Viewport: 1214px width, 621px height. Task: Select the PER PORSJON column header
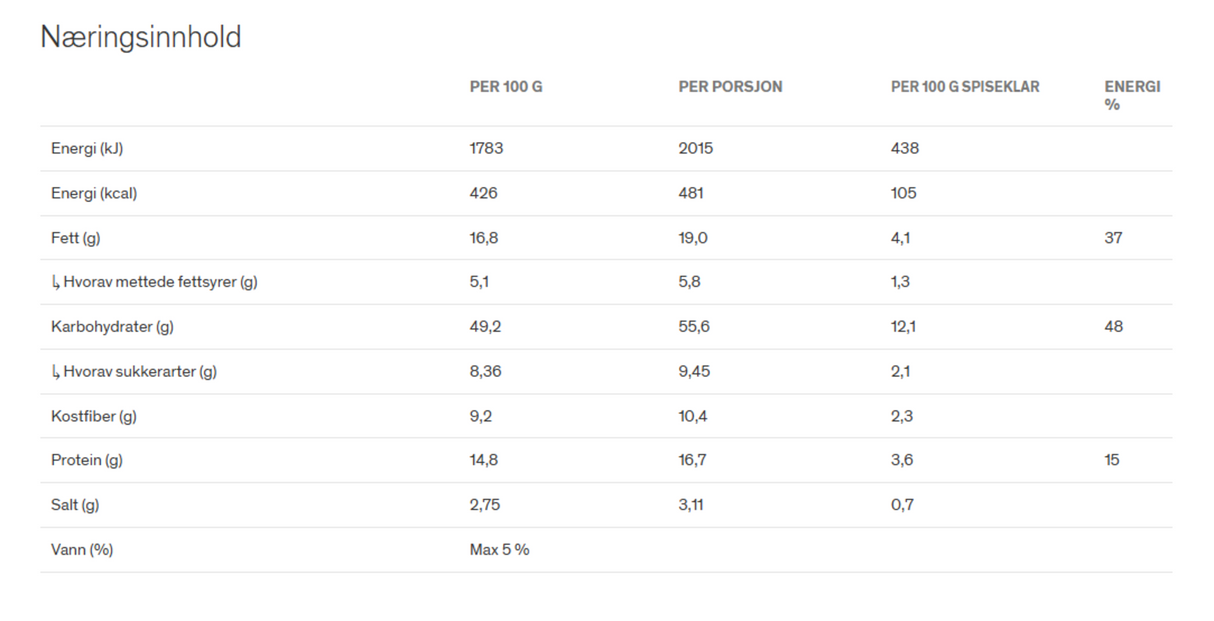(x=730, y=87)
